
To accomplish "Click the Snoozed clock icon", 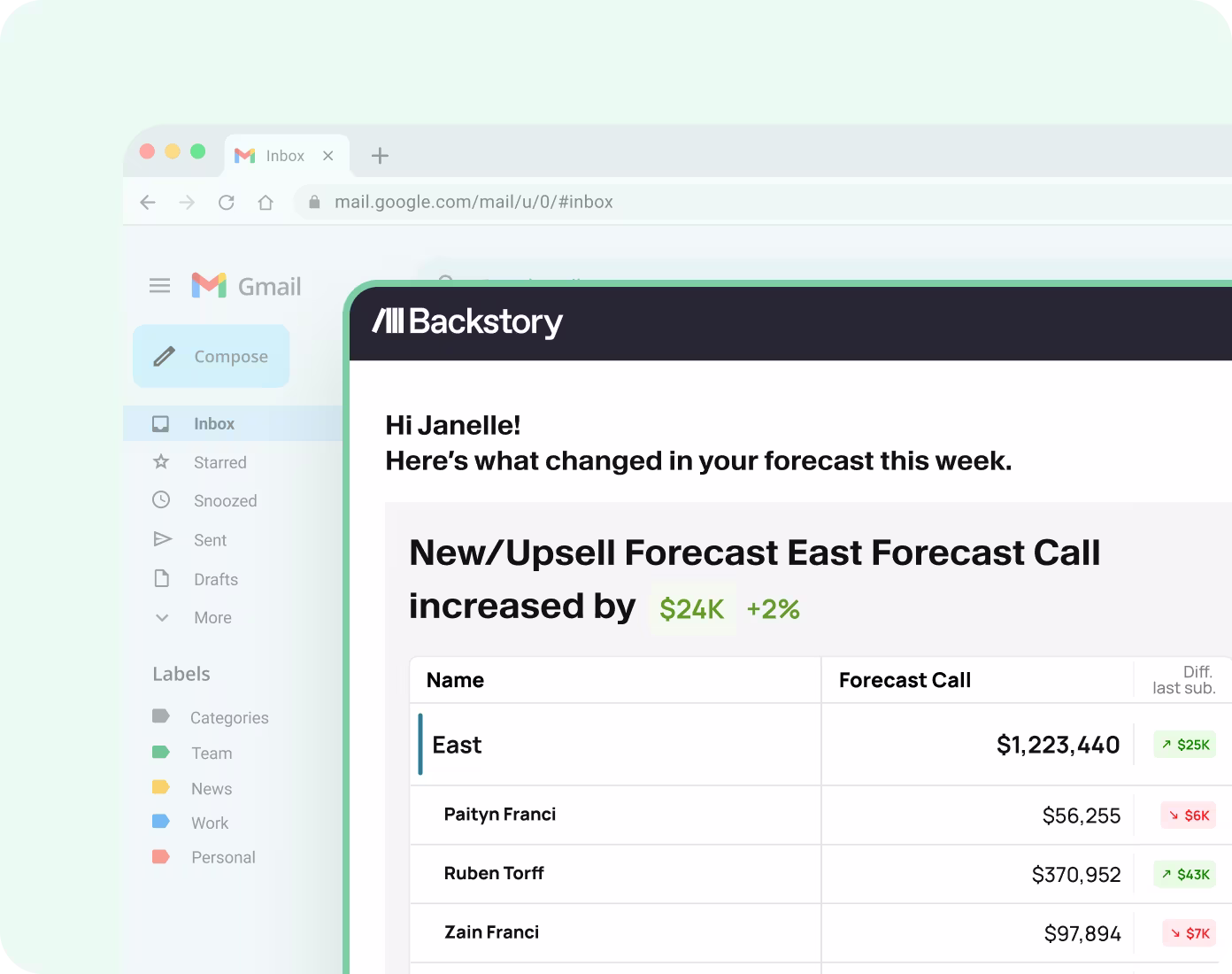I will pos(161,499).
